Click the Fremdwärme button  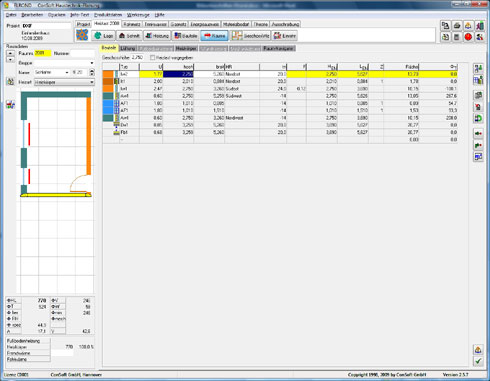[x=28, y=353]
